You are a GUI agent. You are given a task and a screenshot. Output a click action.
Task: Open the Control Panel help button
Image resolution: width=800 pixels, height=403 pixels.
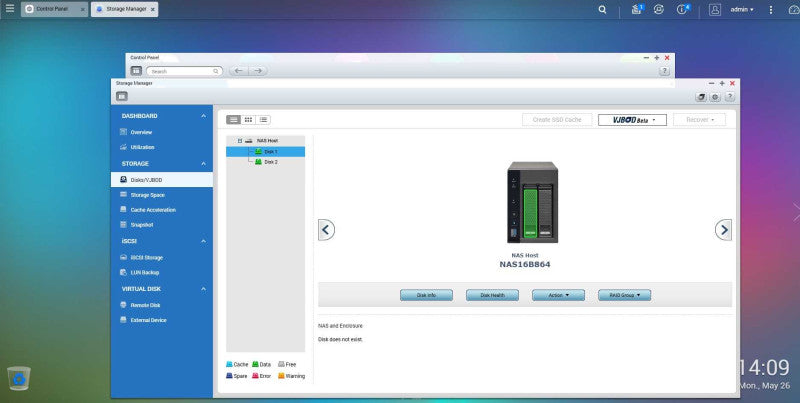[664, 71]
